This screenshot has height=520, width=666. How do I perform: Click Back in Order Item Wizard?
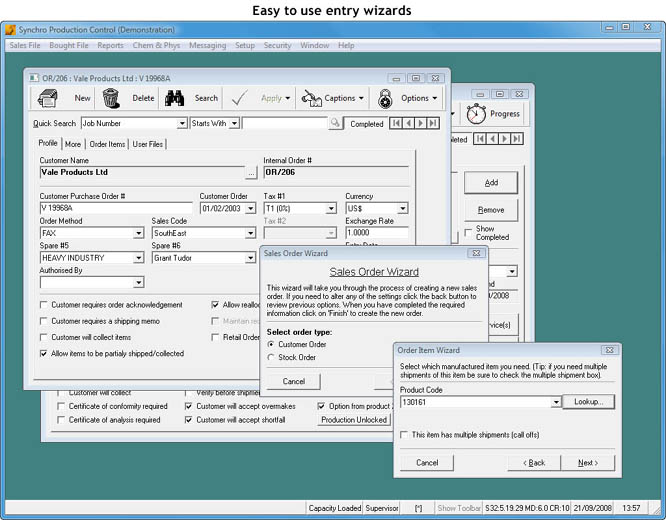tap(534, 463)
